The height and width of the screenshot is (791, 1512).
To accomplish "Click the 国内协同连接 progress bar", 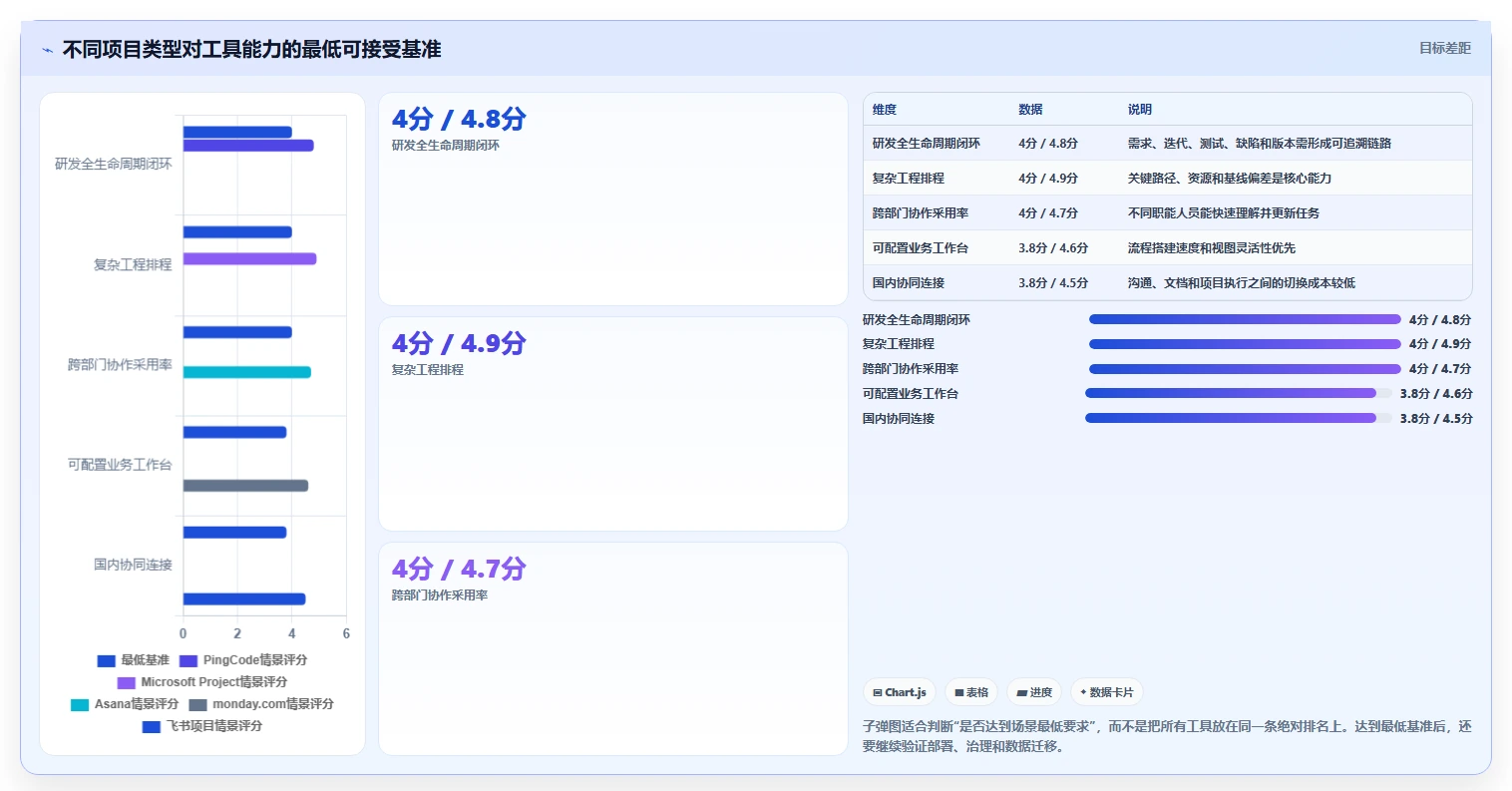I will (1239, 418).
